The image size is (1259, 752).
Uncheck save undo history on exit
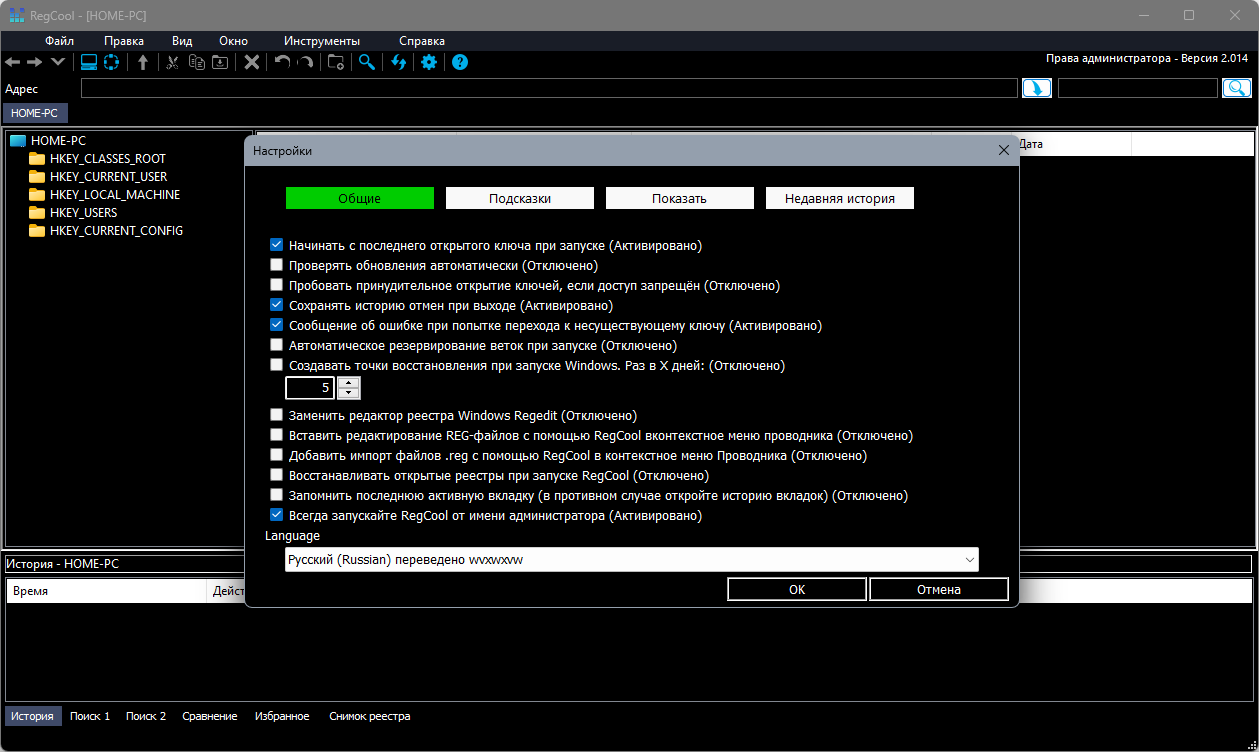point(277,305)
